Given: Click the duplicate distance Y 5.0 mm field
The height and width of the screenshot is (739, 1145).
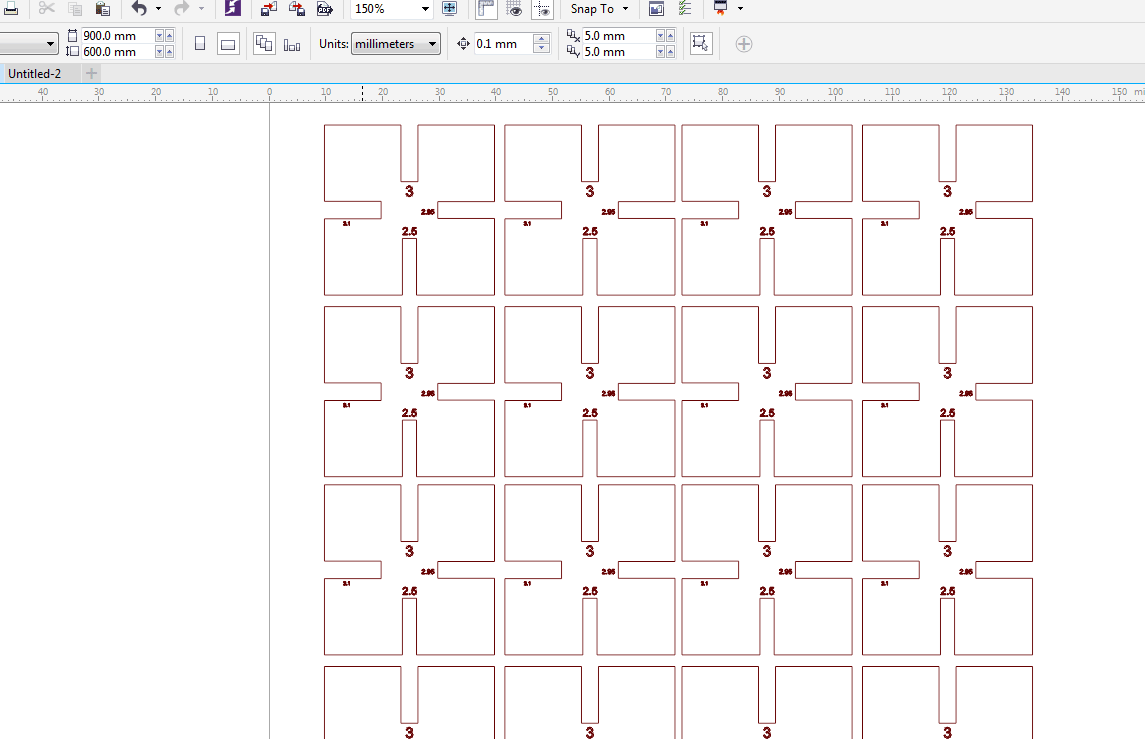Looking at the screenshot, I should pos(618,52).
